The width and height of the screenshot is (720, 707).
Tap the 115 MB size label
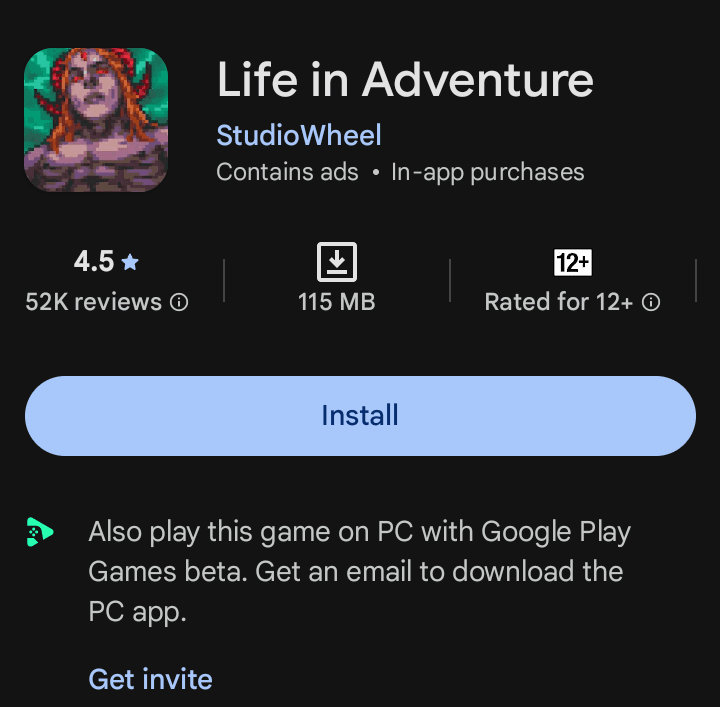pos(337,302)
